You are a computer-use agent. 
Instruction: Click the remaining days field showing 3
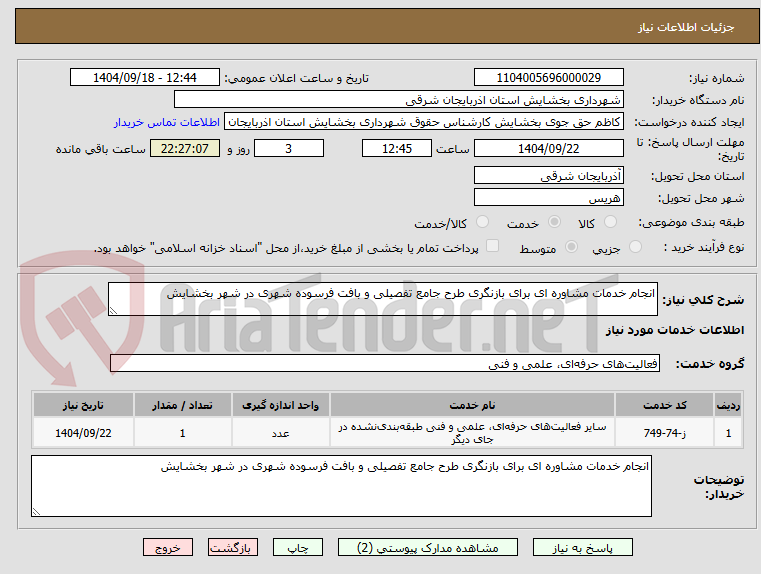pyautogui.click(x=289, y=148)
